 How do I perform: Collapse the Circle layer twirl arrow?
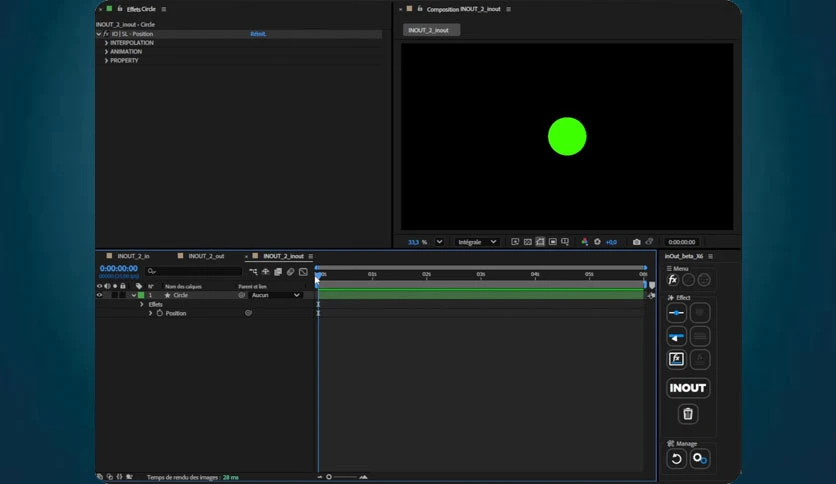[133, 295]
